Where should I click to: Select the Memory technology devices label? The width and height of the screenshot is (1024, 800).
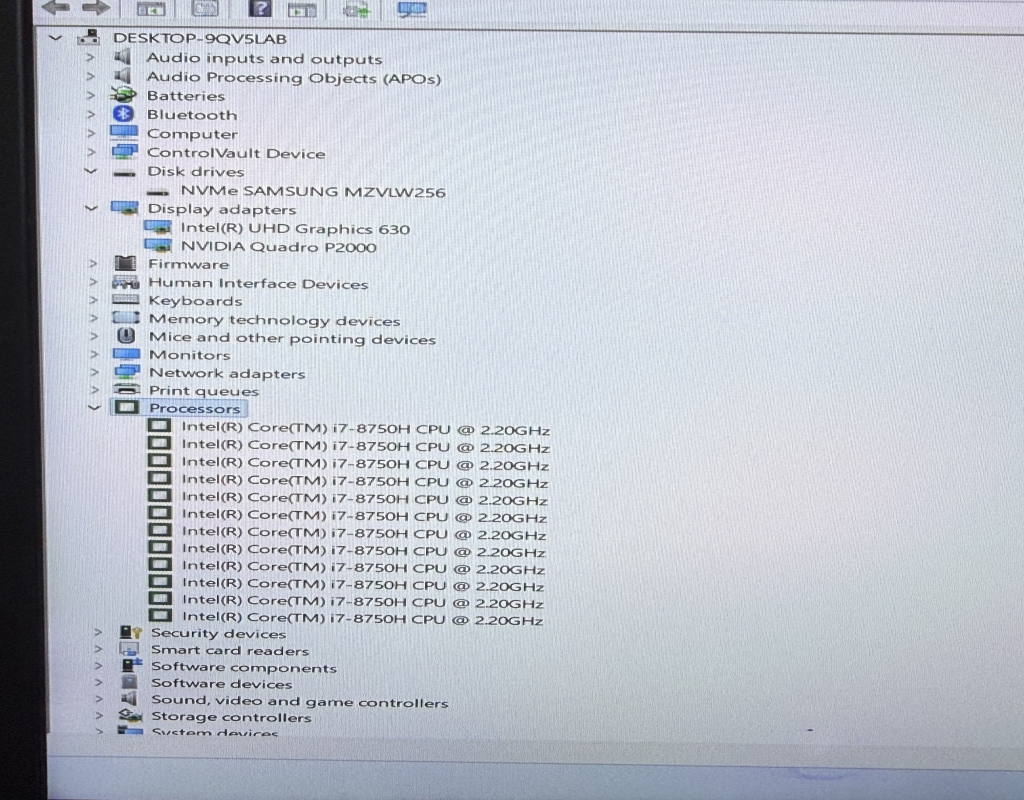(274, 320)
